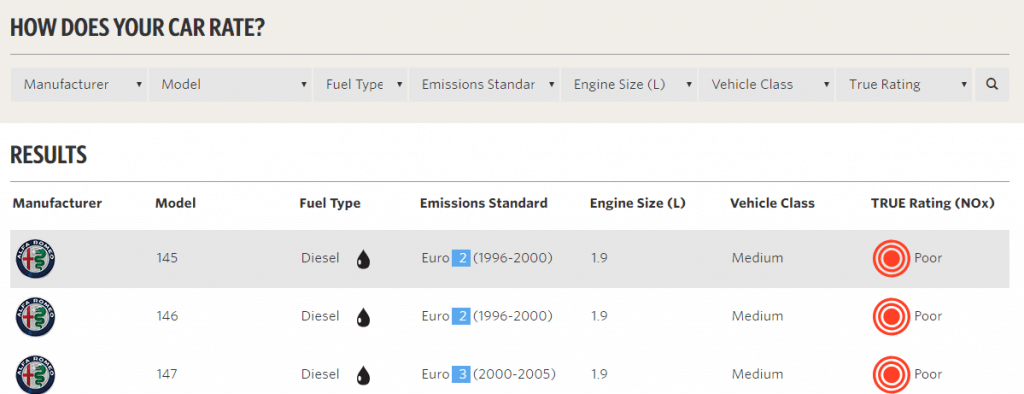Click the diesel droplet icon for model 146
This screenshot has height=394, width=1024.
click(x=363, y=318)
